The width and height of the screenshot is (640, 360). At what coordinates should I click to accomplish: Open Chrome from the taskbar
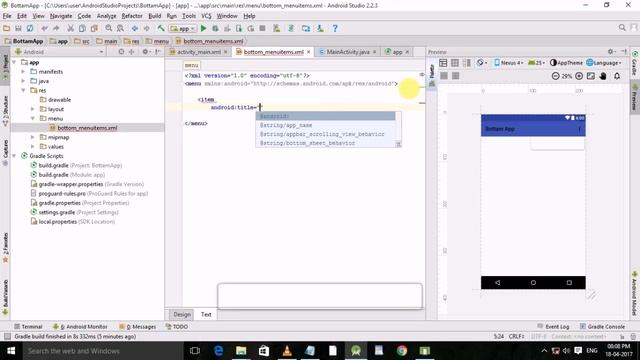(x=402, y=351)
